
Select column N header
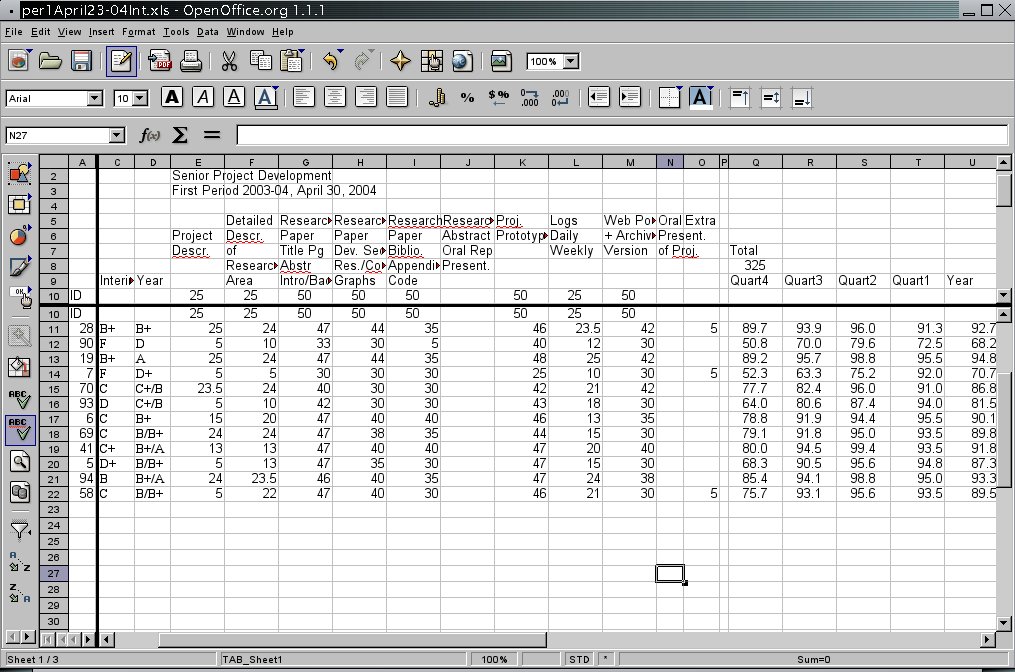[x=670, y=162]
